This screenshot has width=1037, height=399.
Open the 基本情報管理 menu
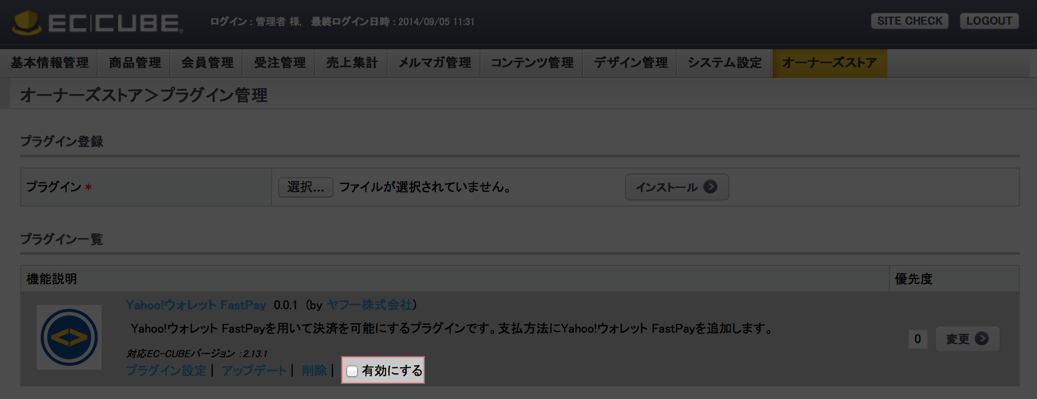(x=50, y=64)
